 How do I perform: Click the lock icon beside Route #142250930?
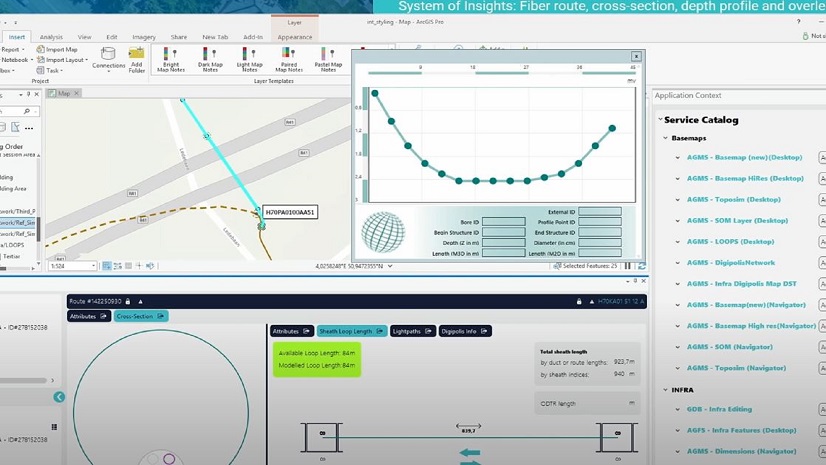[127, 302]
